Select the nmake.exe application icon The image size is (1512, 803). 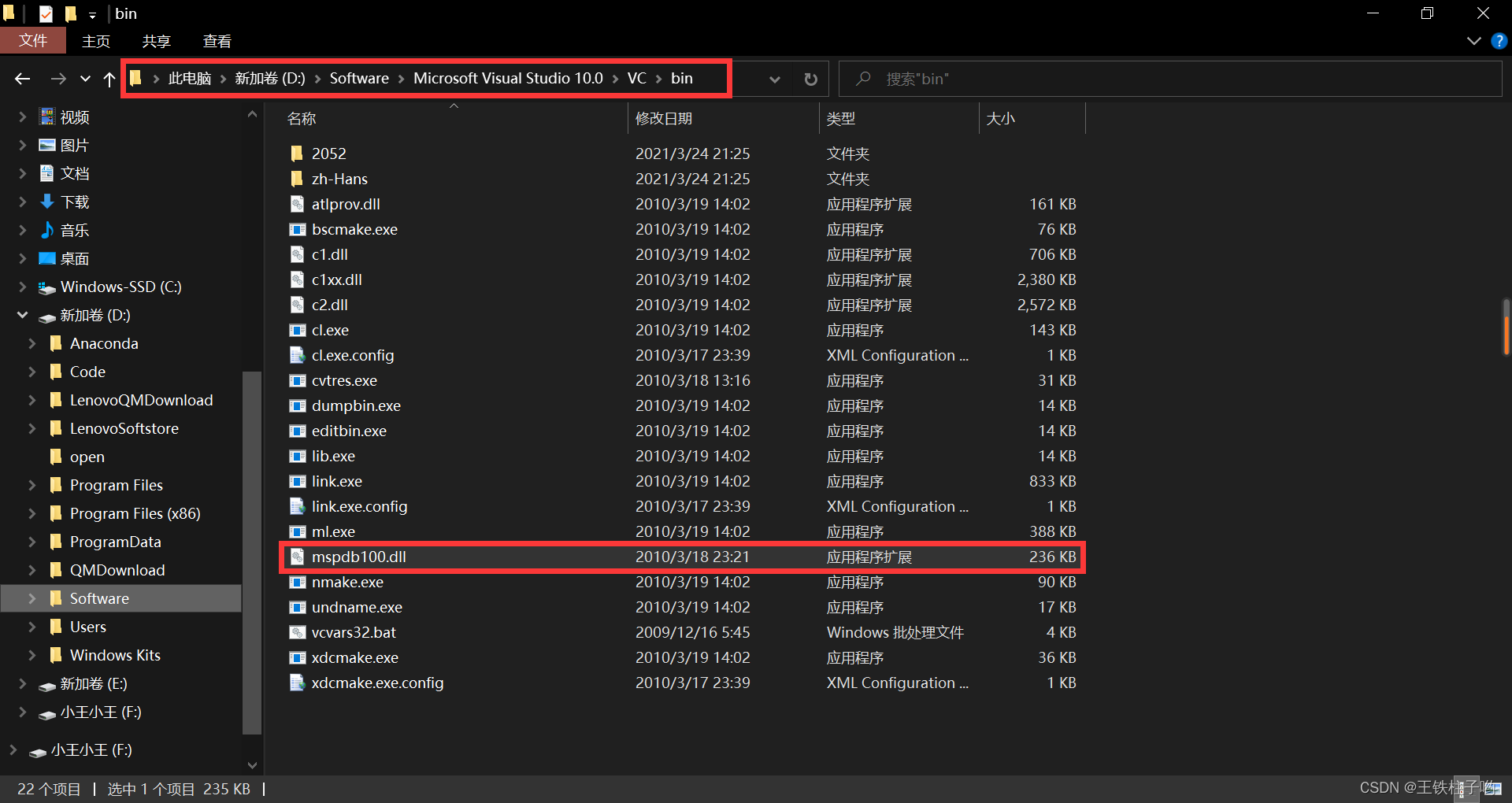(x=297, y=582)
